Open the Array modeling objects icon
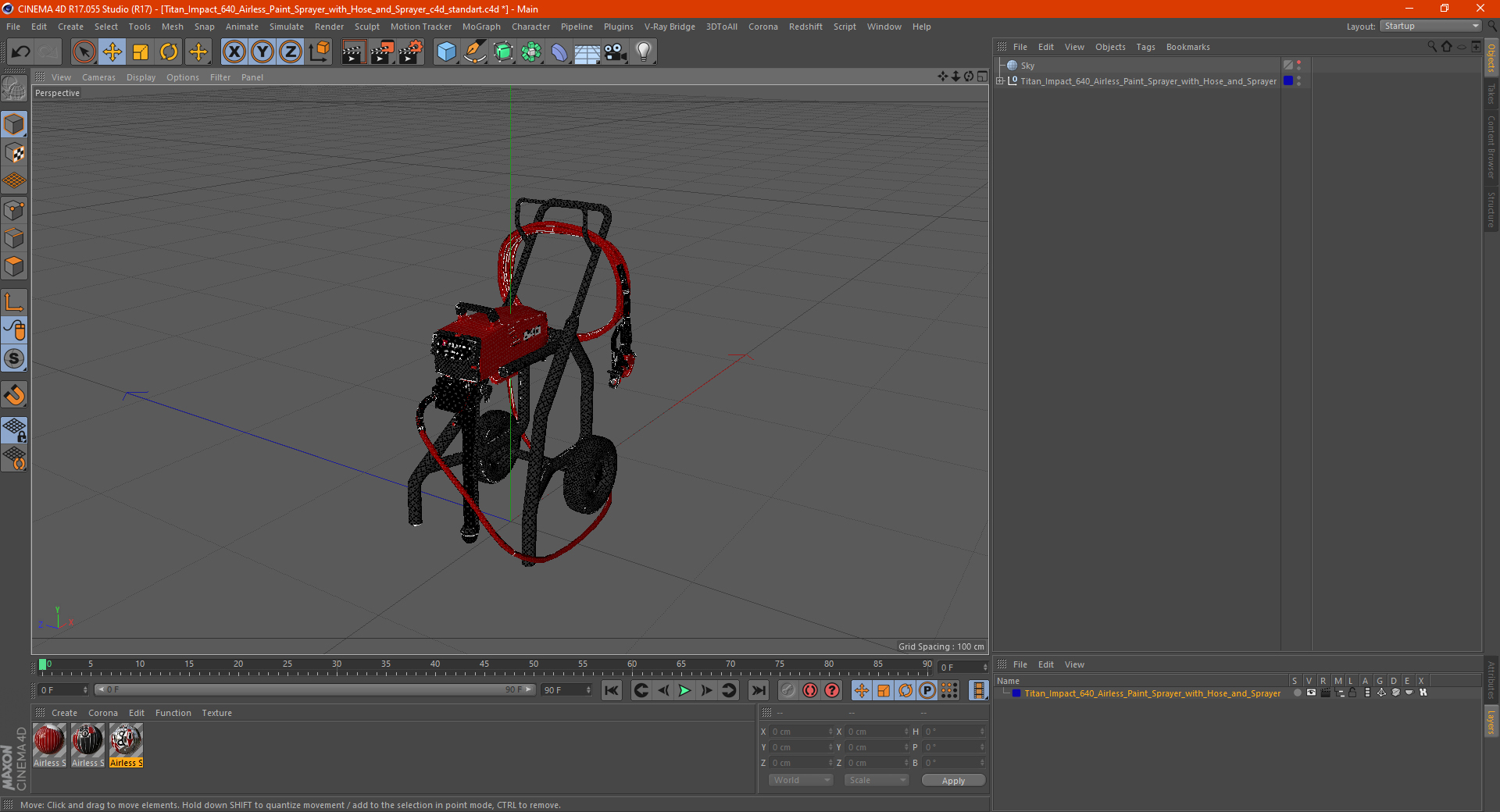1500x812 pixels. tap(532, 52)
